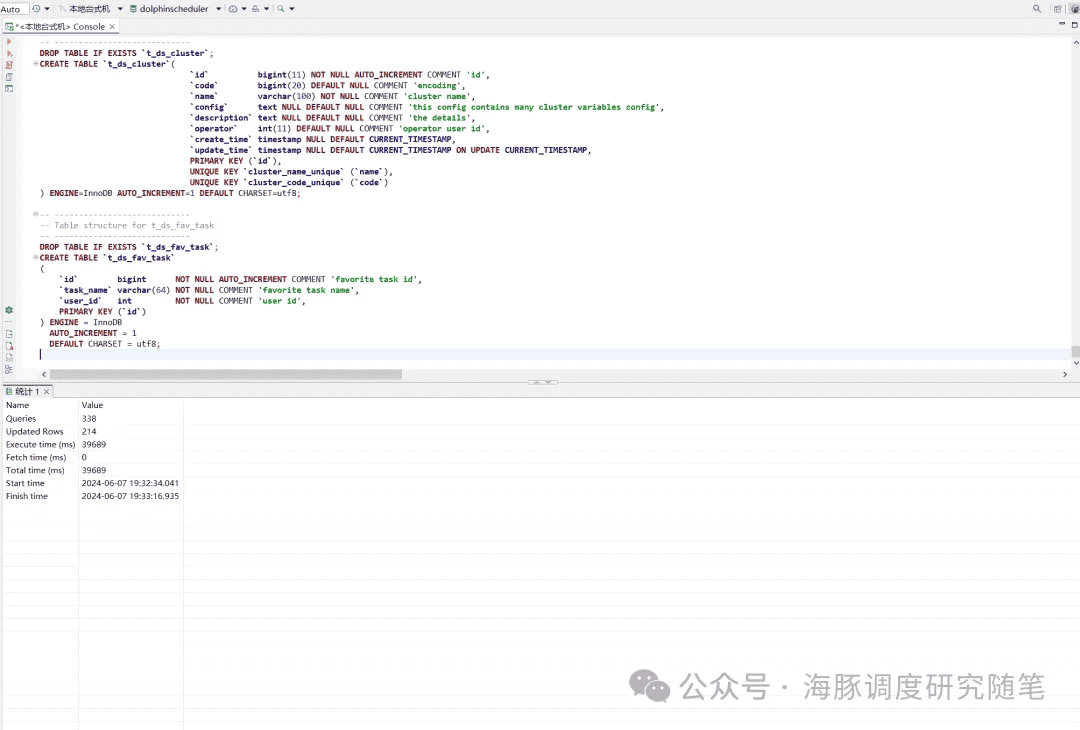Select the 统计 1 results tab
This screenshot has width=1080, height=730.
click(25, 391)
